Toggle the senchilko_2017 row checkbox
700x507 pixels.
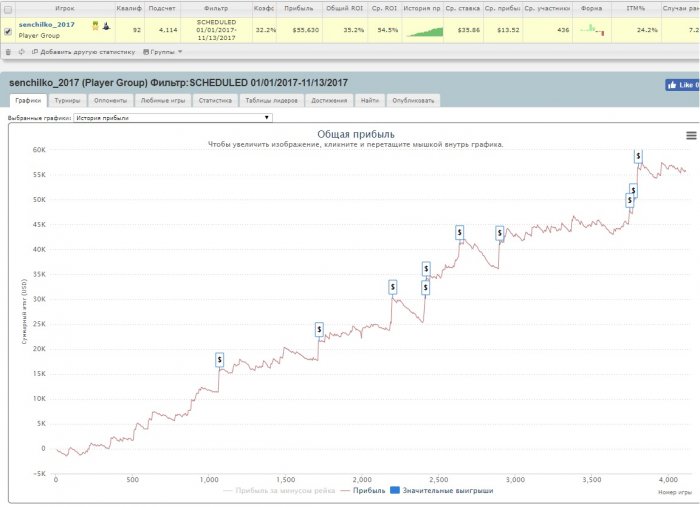pos(9,31)
